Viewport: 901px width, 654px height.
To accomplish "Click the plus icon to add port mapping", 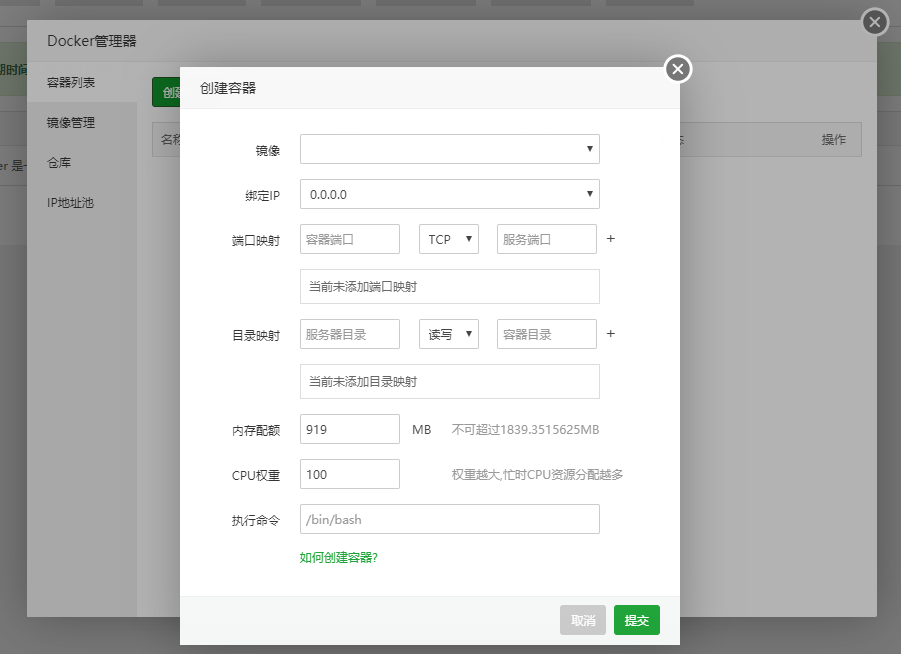I will 611,240.
